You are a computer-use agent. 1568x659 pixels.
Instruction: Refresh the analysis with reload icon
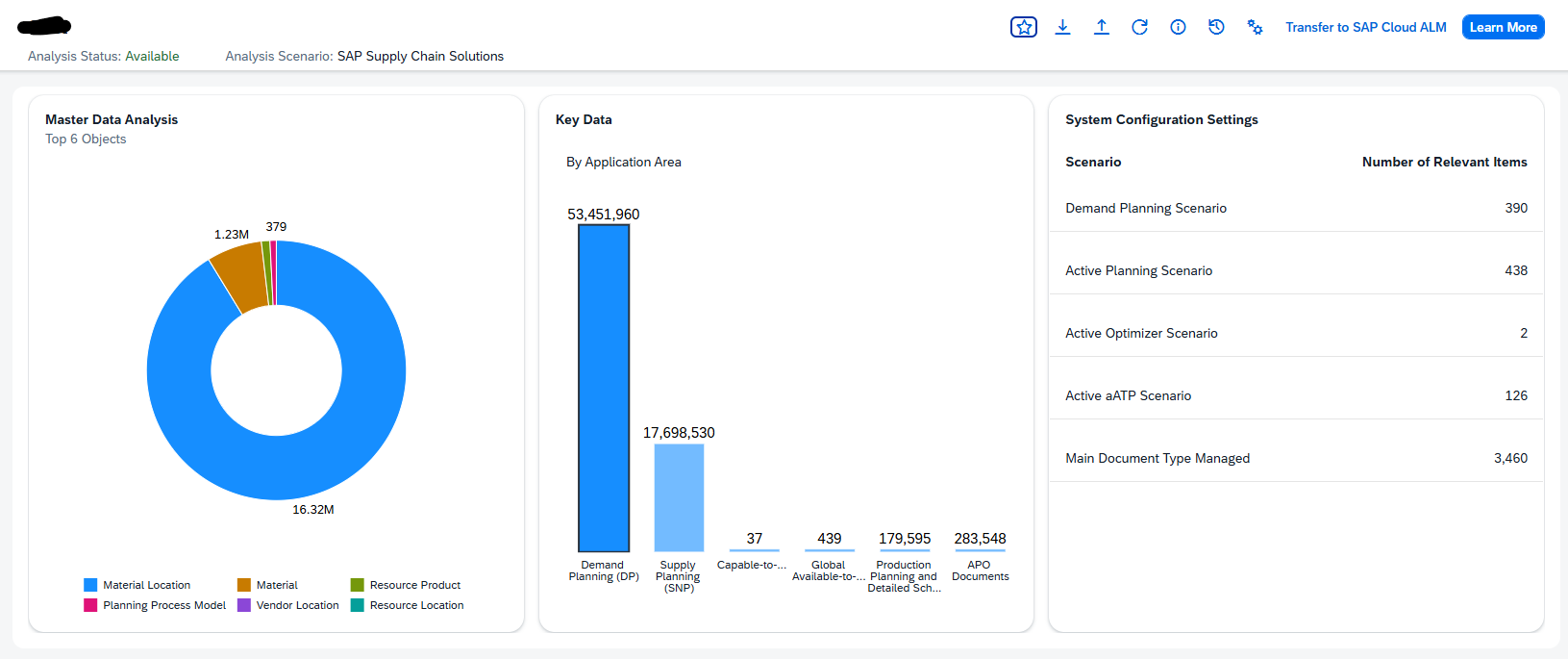coord(1139,27)
